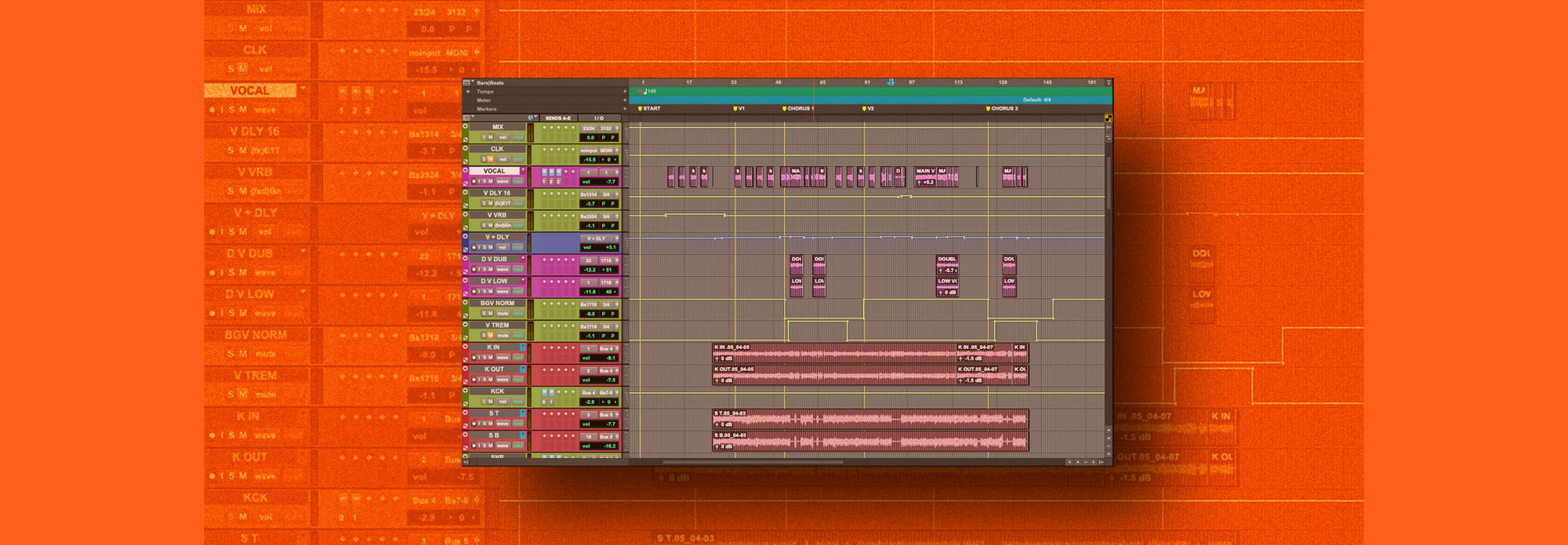Image resolution: width=1568 pixels, height=545 pixels.
Task: Mute the MIX track
Action: 491,137
